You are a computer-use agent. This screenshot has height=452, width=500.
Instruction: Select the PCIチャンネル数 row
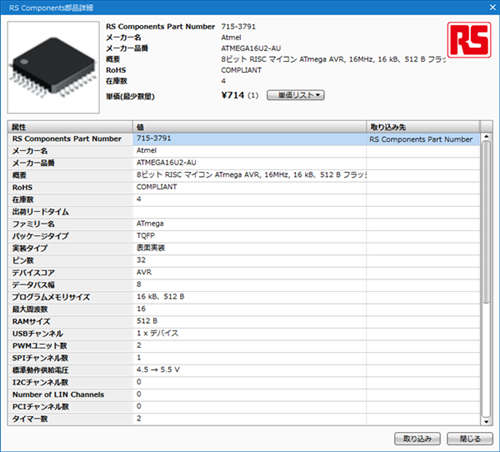point(244,406)
